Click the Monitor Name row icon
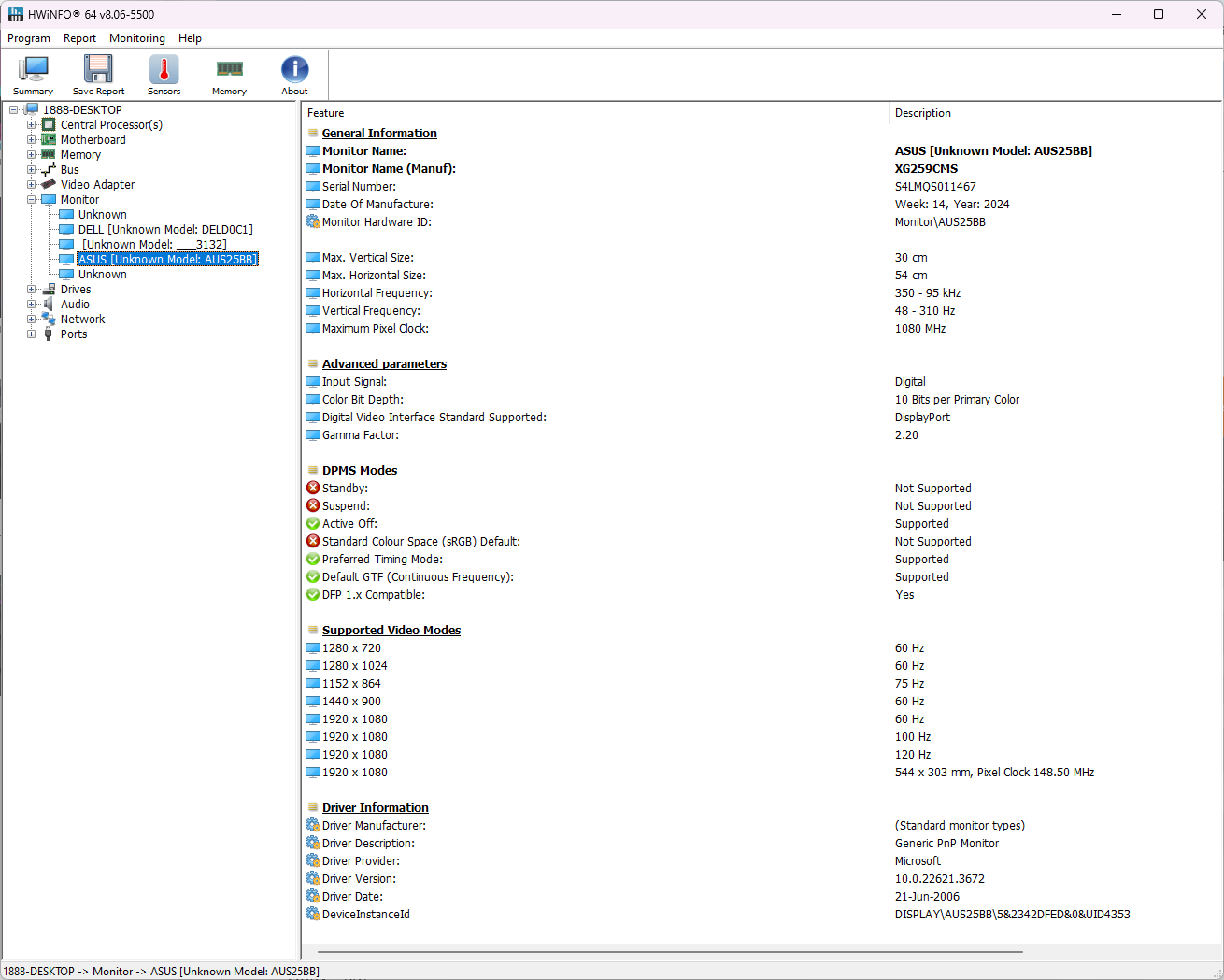 click(x=313, y=151)
